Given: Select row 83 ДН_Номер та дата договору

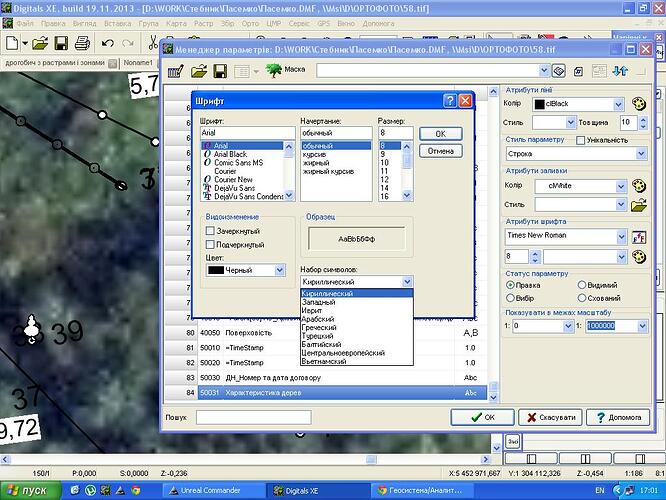Looking at the screenshot, I should [326, 378].
